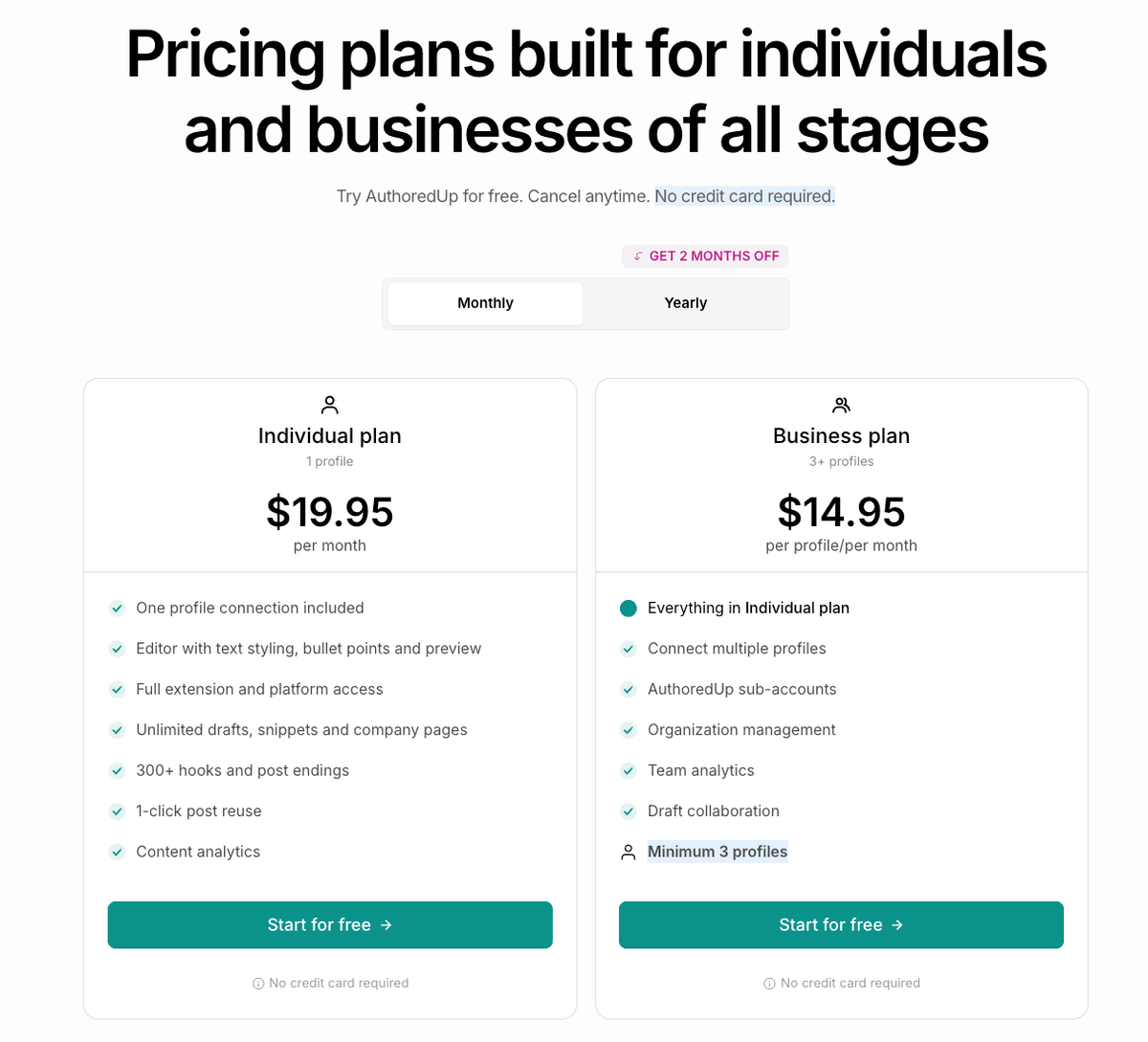The image size is (1148, 1042).
Task: Click Start for free on Individual plan
Action: pyautogui.click(x=329, y=924)
